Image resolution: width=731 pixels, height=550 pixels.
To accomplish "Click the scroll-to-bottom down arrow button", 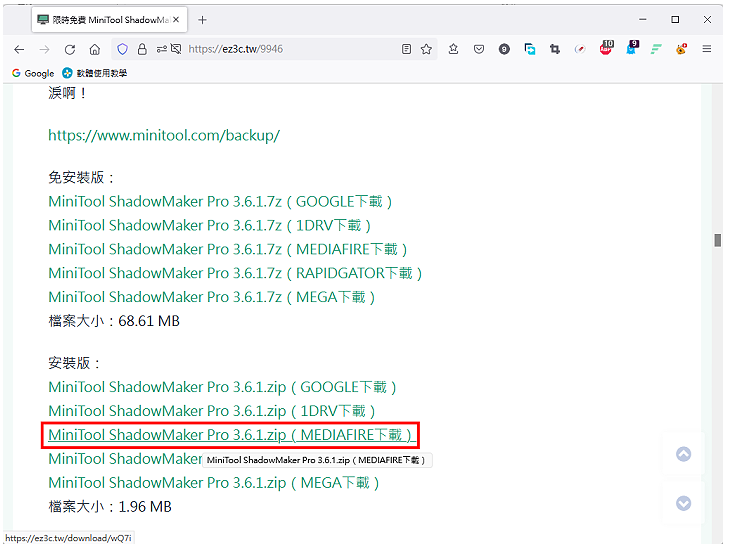I will [x=683, y=503].
